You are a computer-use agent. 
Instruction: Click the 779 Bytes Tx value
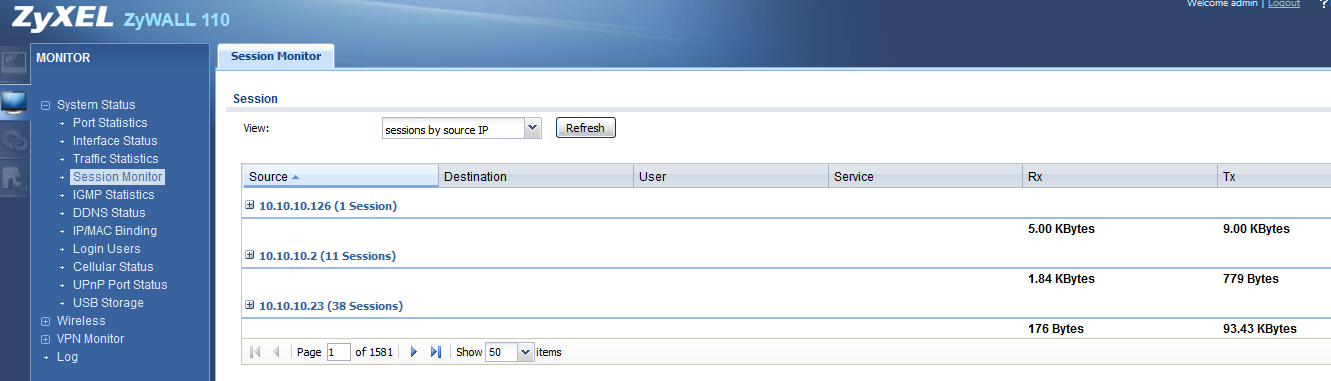(x=1250, y=279)
